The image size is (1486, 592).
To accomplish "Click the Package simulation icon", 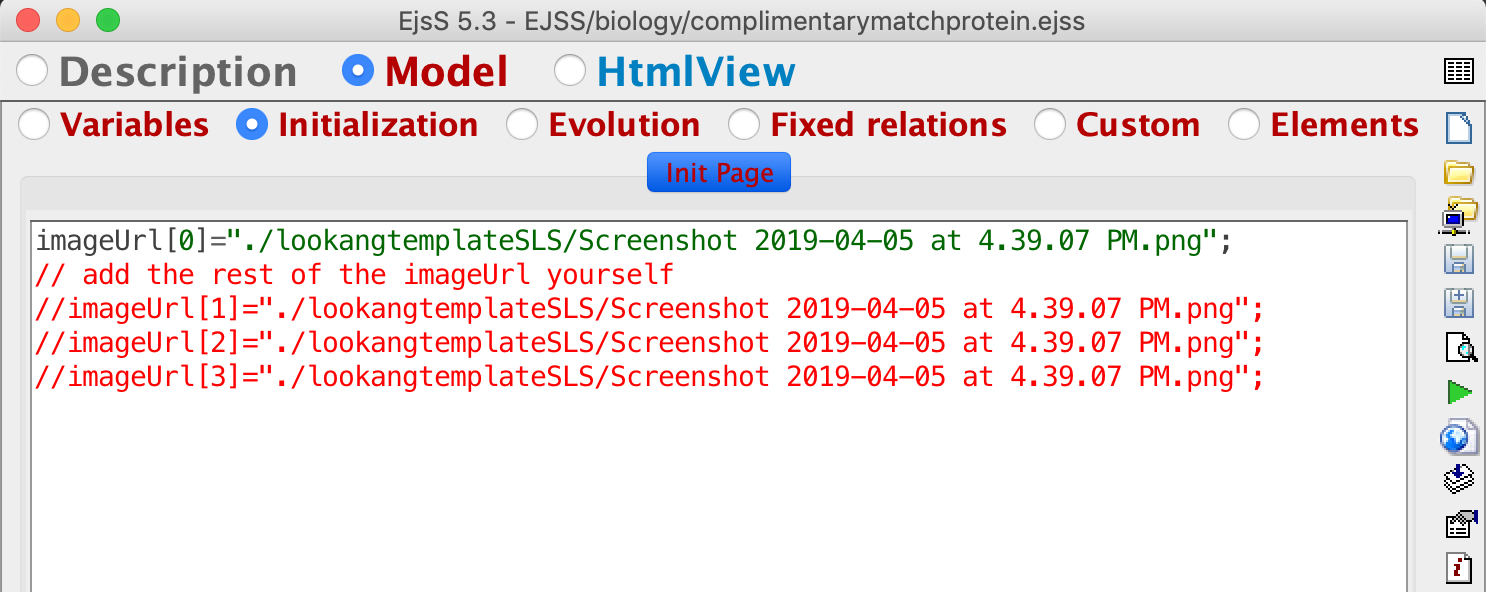I will 1460,481.
